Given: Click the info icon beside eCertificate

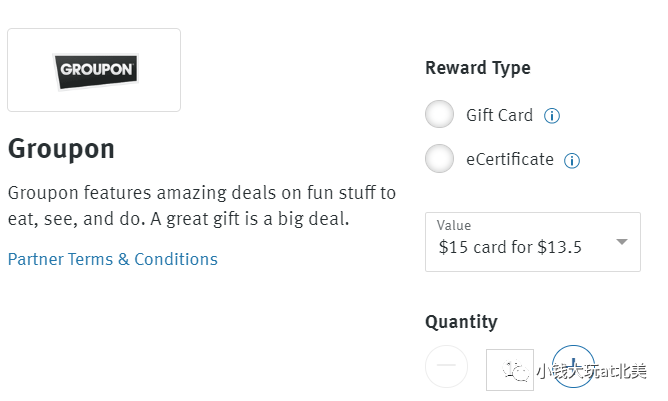Looking at the screenshot, I should [572, 160].
